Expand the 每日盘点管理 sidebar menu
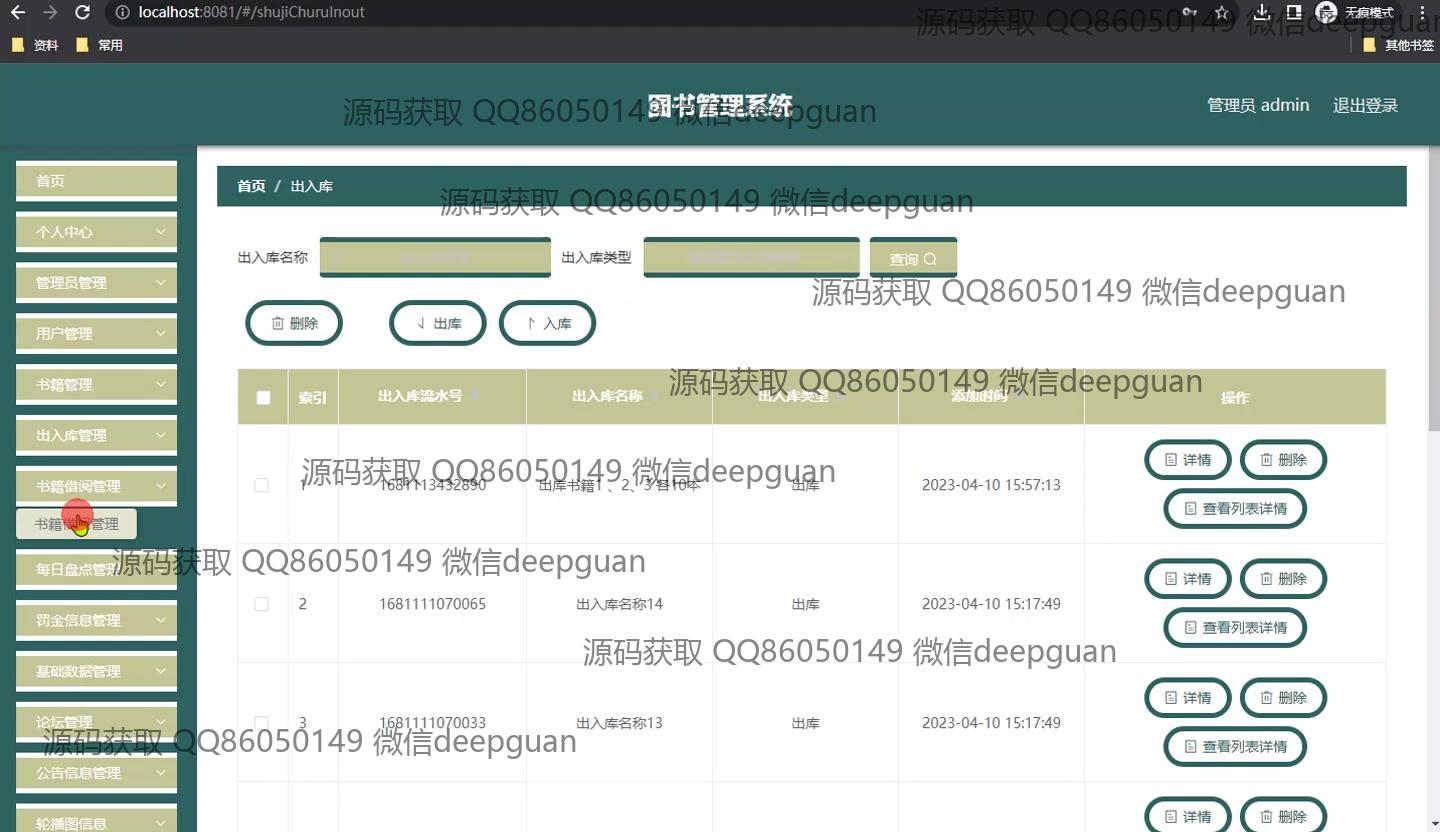The width and height of the screenshot is (1440, 832). tap(96, 569)
